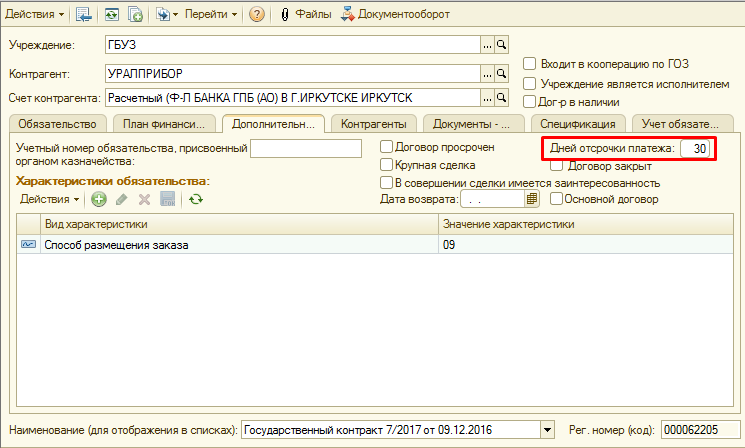Refresh the characteristics list
The height and width of the screenshot is (448, 745).
point(196,199)
